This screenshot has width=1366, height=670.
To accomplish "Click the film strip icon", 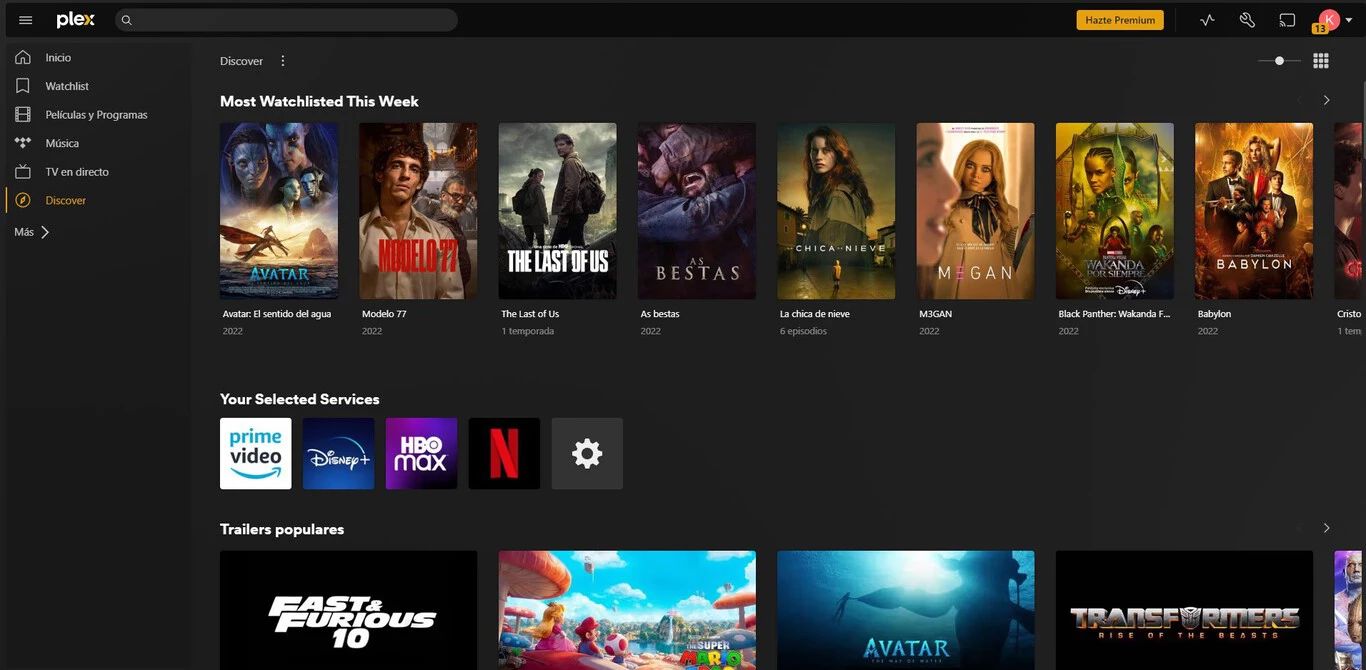I will (23, 115).
